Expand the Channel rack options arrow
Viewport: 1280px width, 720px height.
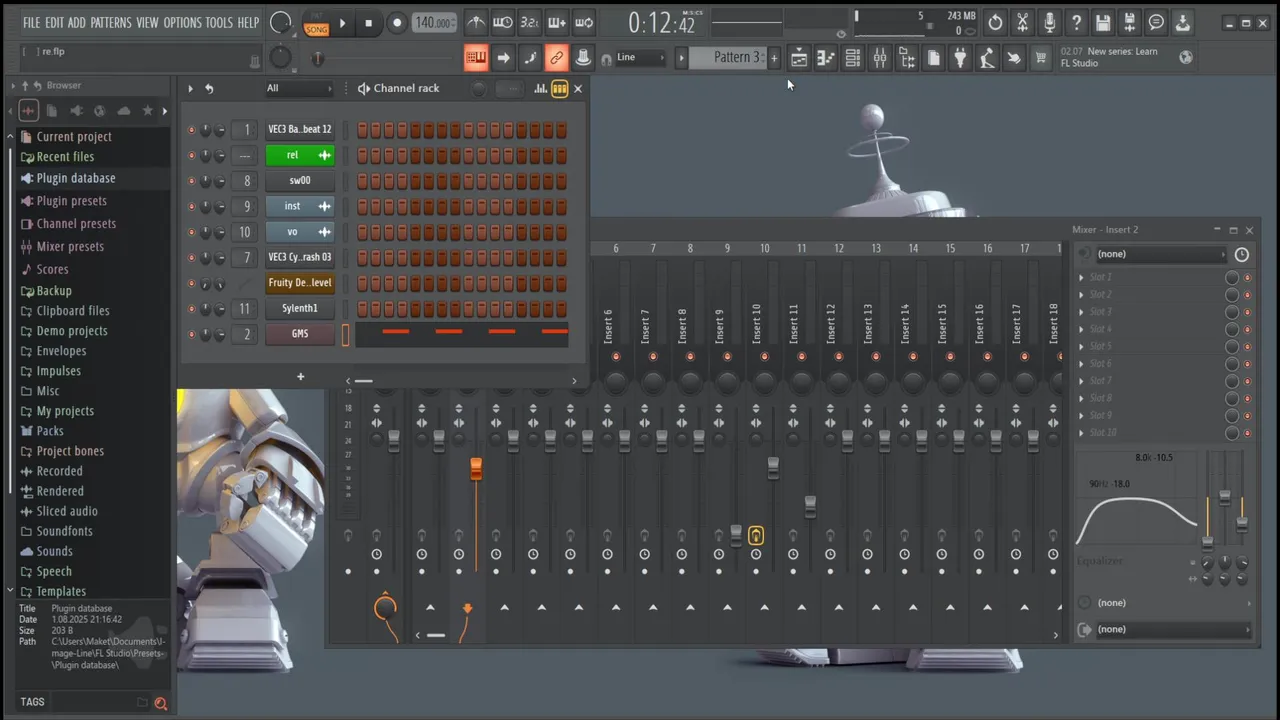pyautogui.click(x=190, y=89)
